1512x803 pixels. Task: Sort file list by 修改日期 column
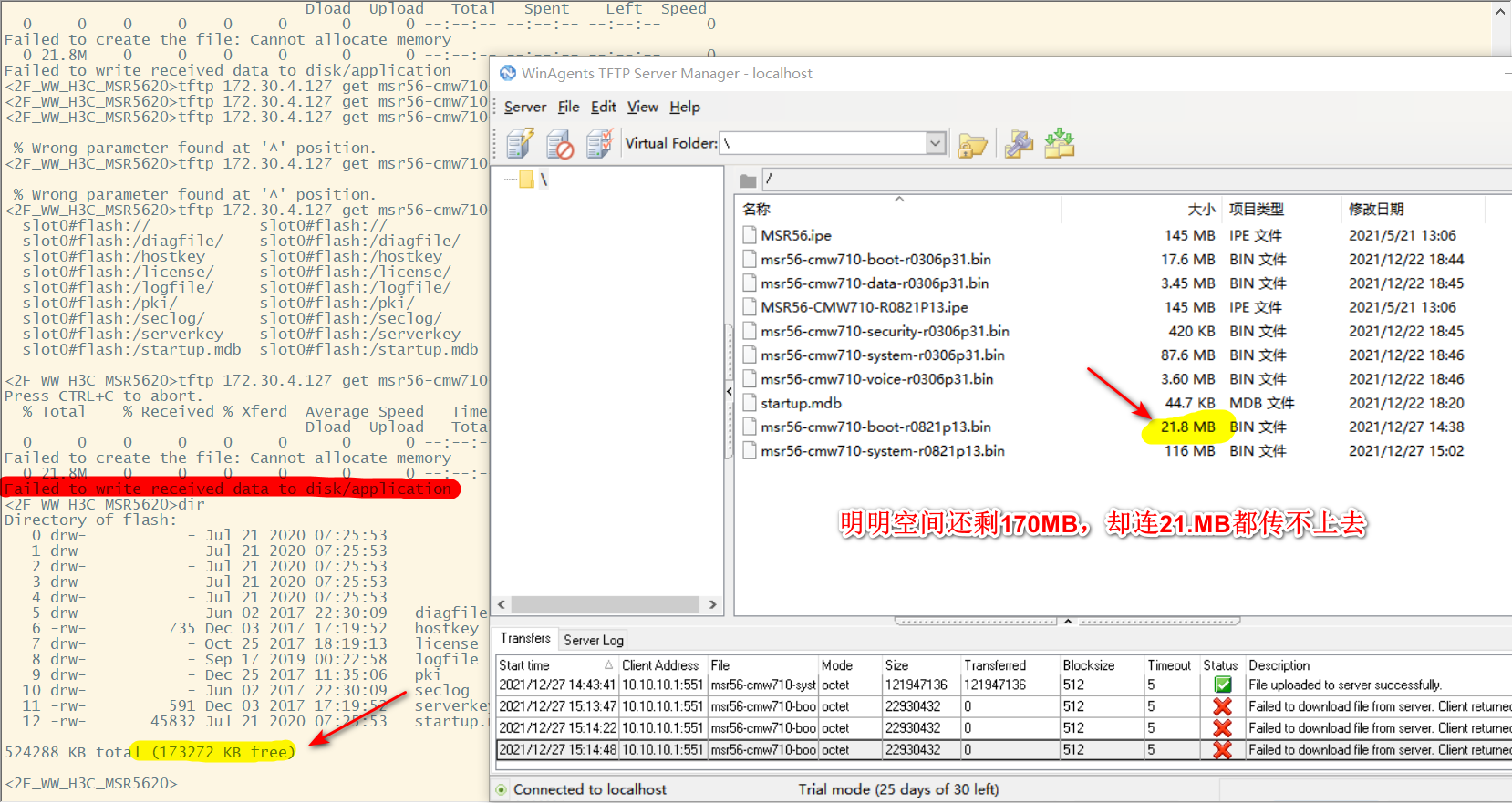[x=1413, y=209]
